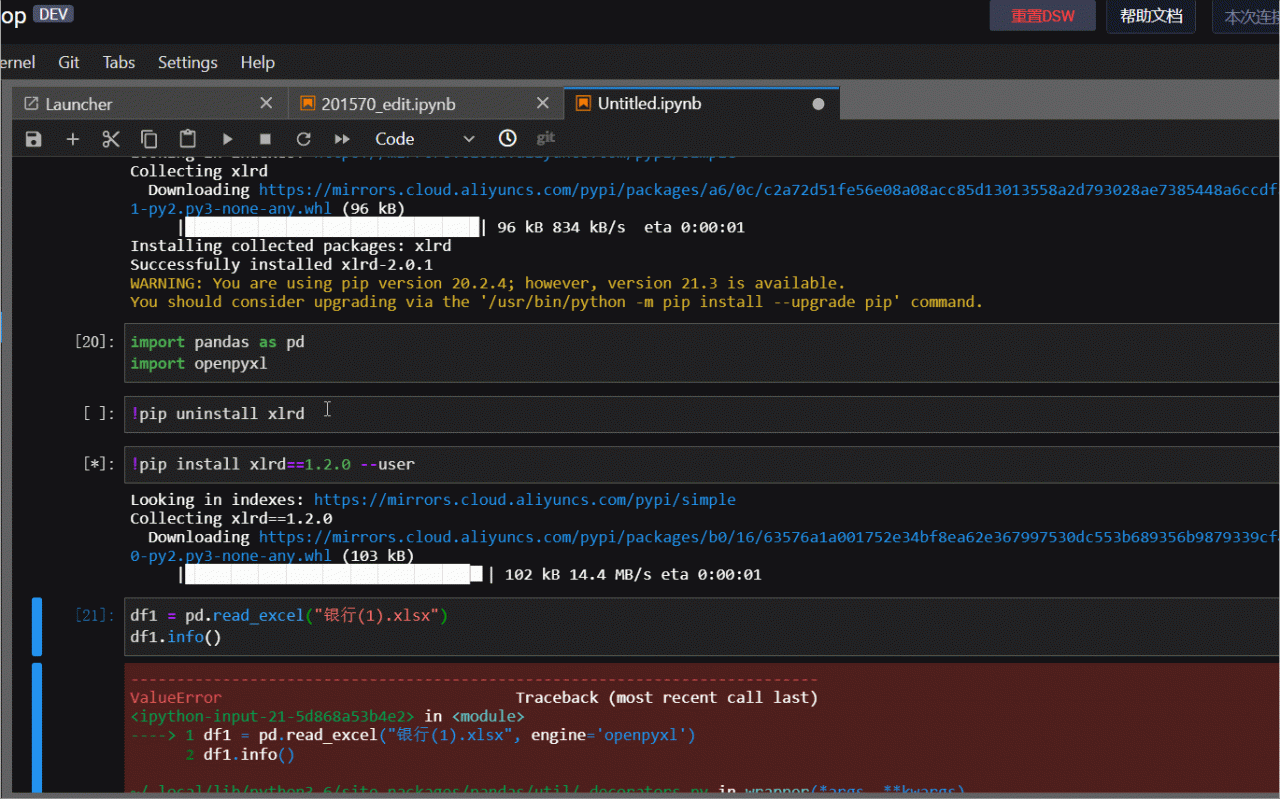Image resolution: width=1280 pixels, height=799 pixels.
Task: Restart kernel and run all cells
Action: [342, 139]
